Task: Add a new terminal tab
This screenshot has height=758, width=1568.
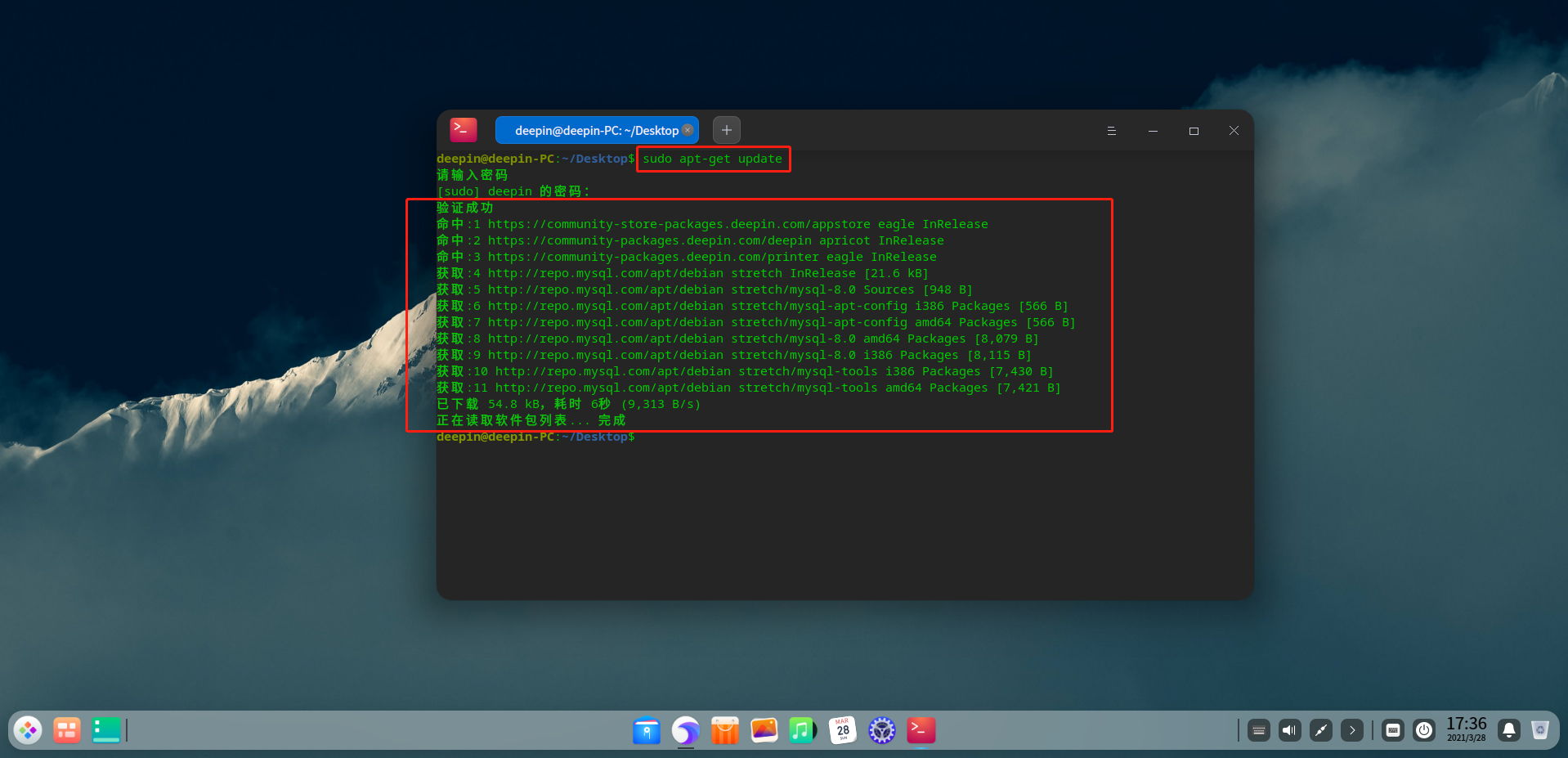Action: tap(727, 130)
